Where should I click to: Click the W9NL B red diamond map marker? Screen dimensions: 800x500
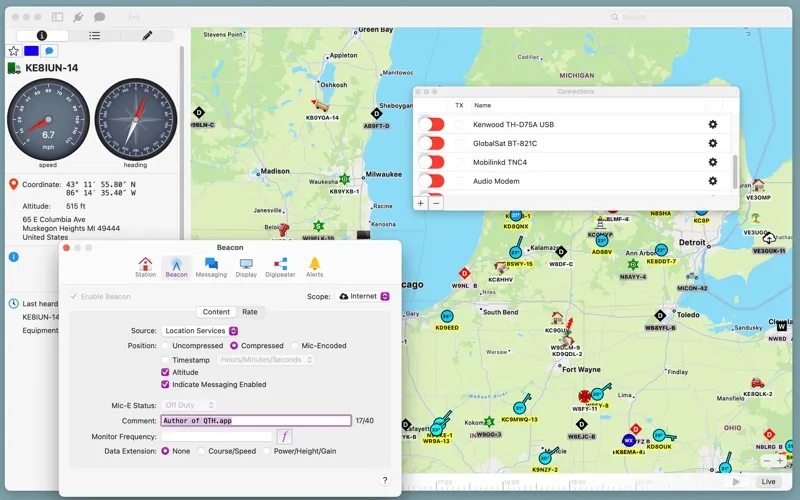tap(464, 274)
